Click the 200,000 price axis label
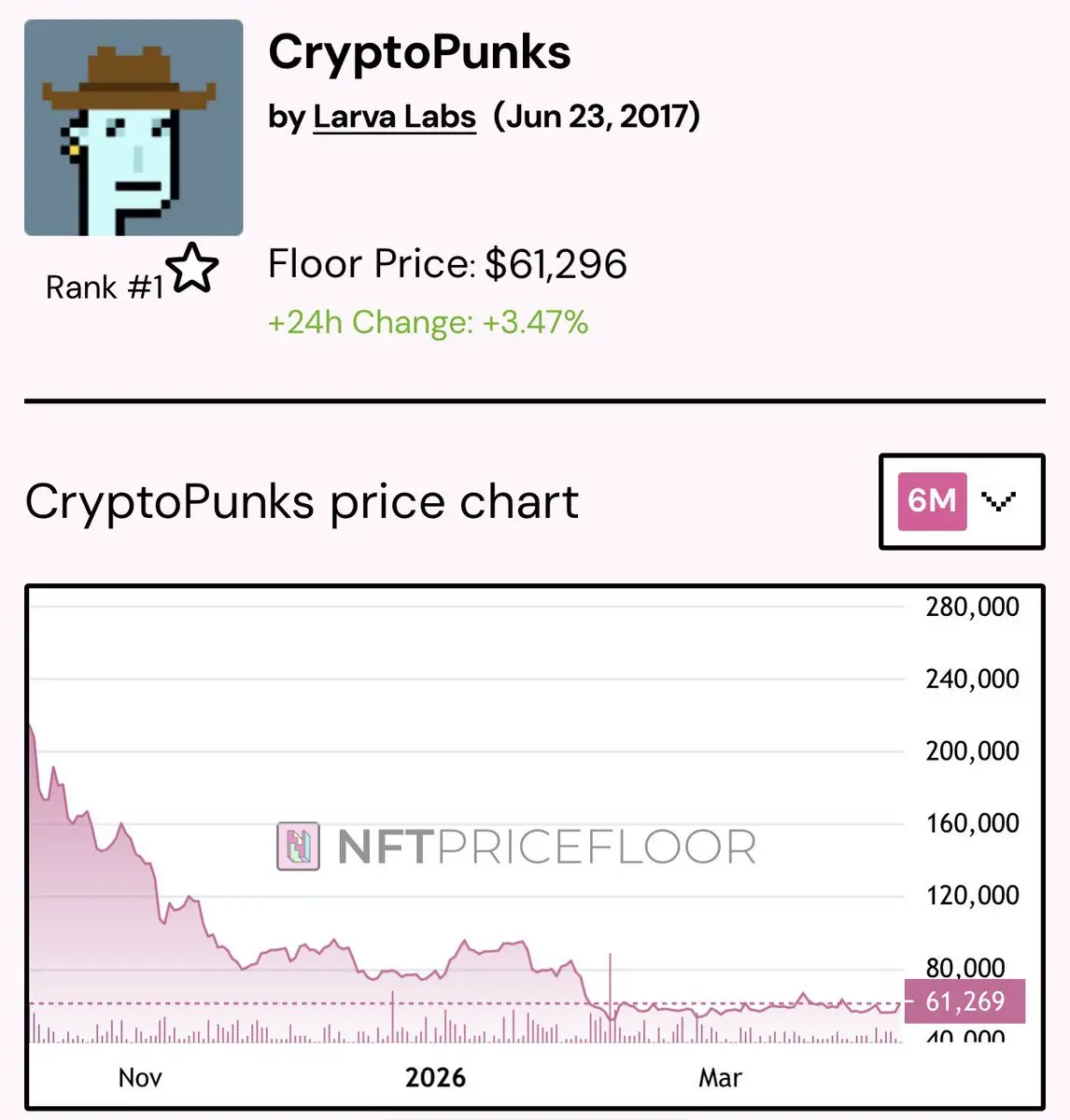 972,751
